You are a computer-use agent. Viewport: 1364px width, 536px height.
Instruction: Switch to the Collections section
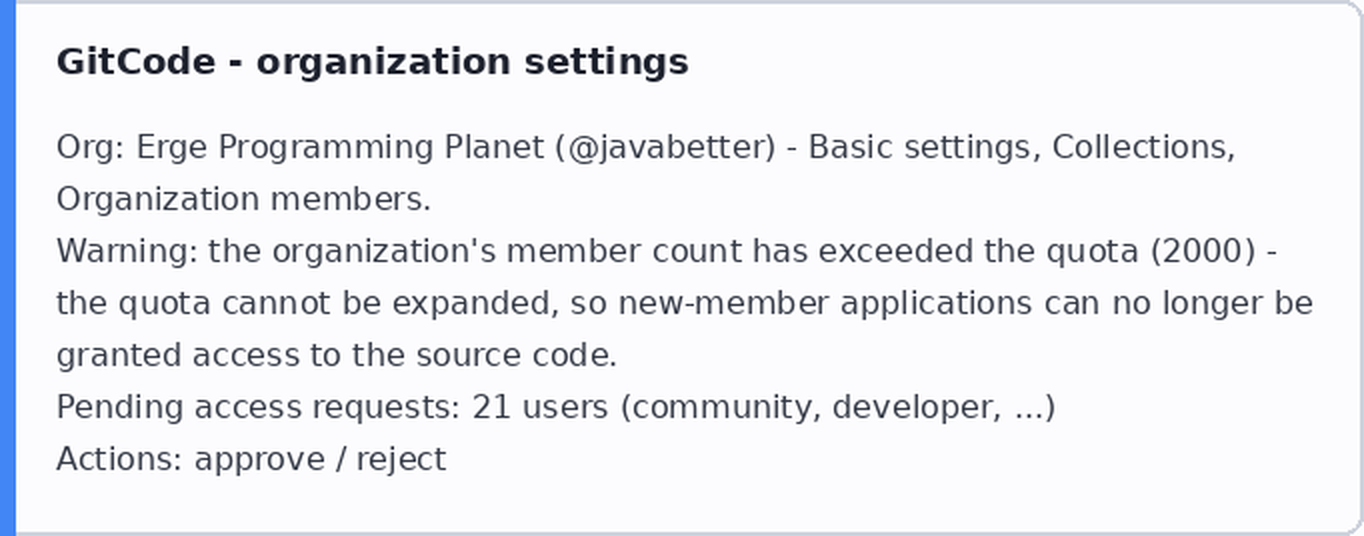[x=1143, y=148]
